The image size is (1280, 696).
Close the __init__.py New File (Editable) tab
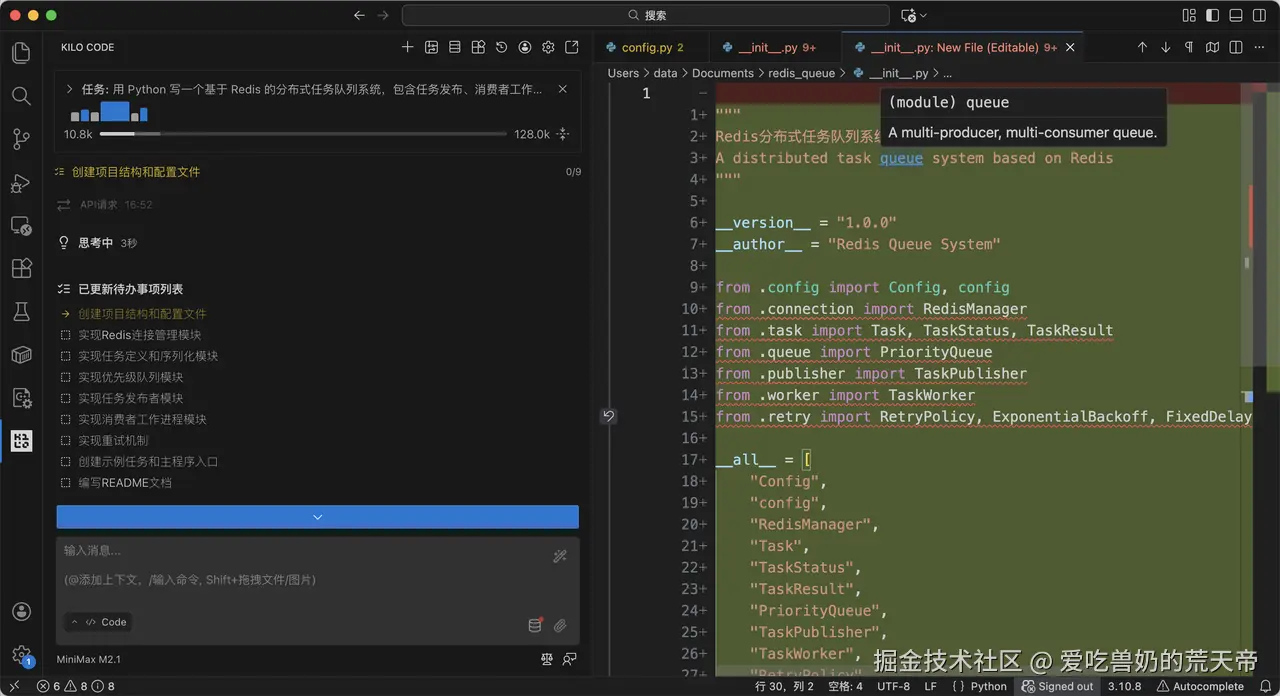tap(1070, 47)
